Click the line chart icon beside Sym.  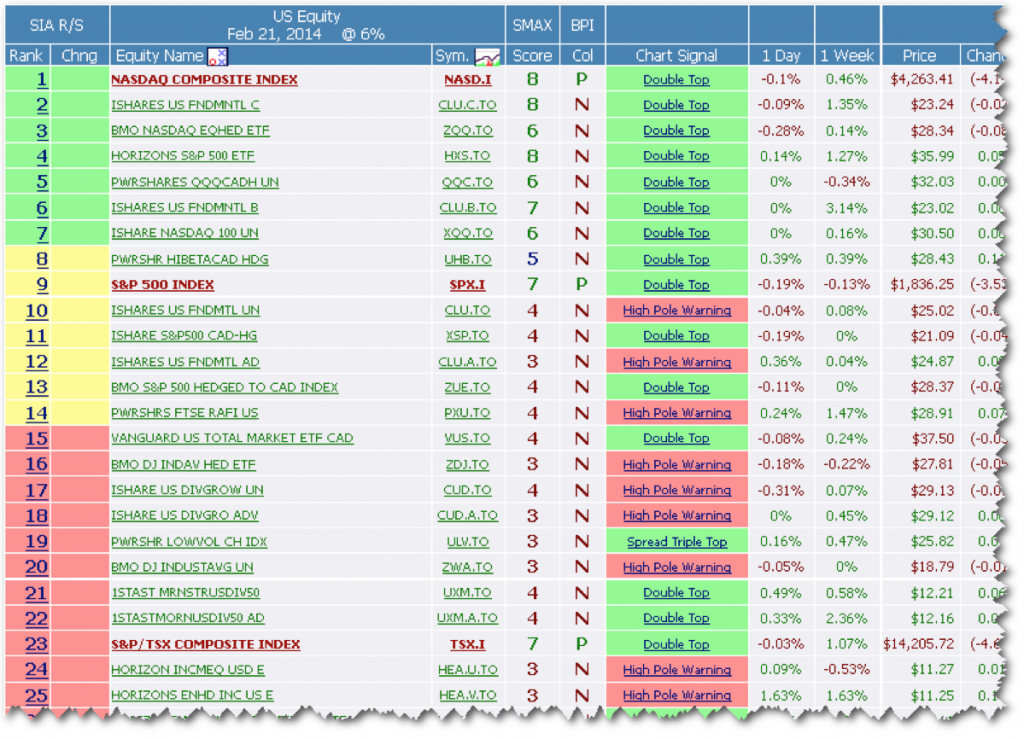(x=487, y=56)
